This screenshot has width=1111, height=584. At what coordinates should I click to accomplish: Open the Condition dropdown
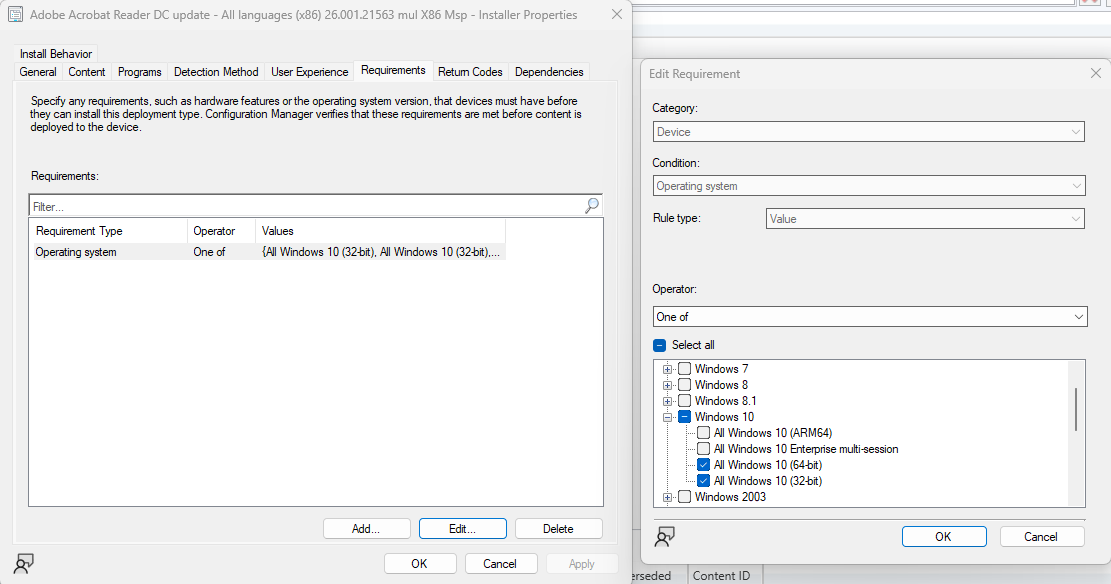[x=868, y=186]
